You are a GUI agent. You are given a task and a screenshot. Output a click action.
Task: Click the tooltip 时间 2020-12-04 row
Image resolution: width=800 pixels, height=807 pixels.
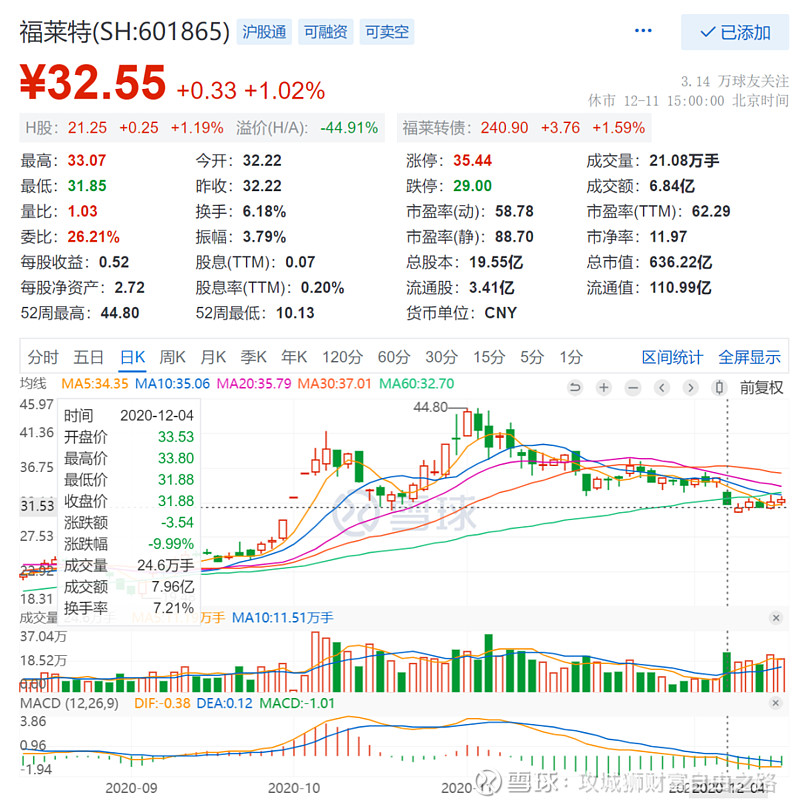coord(129,415)
